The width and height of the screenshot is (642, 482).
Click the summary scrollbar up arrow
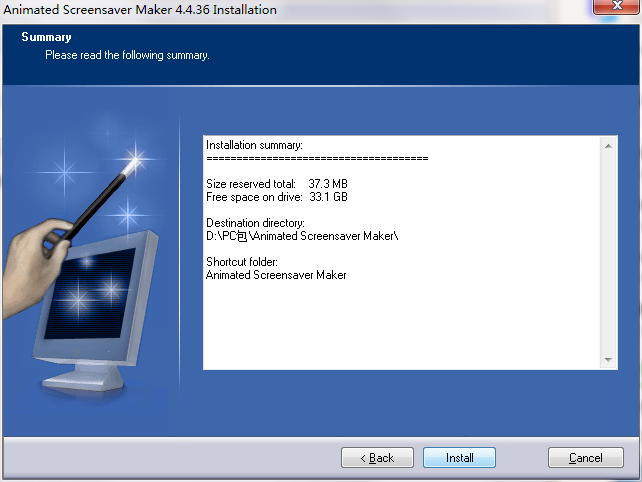tap(608, 146)
